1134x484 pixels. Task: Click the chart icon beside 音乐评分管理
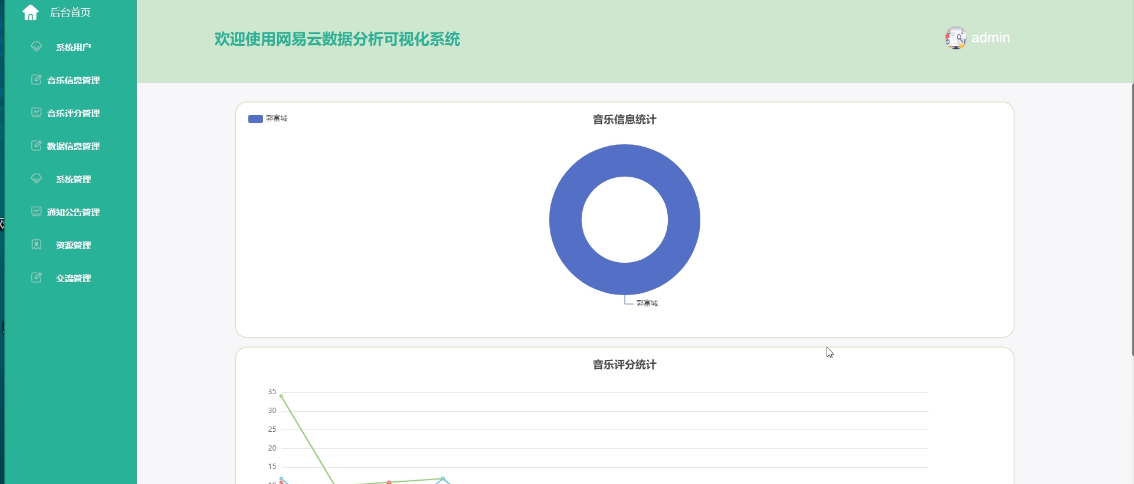[36, 112]
